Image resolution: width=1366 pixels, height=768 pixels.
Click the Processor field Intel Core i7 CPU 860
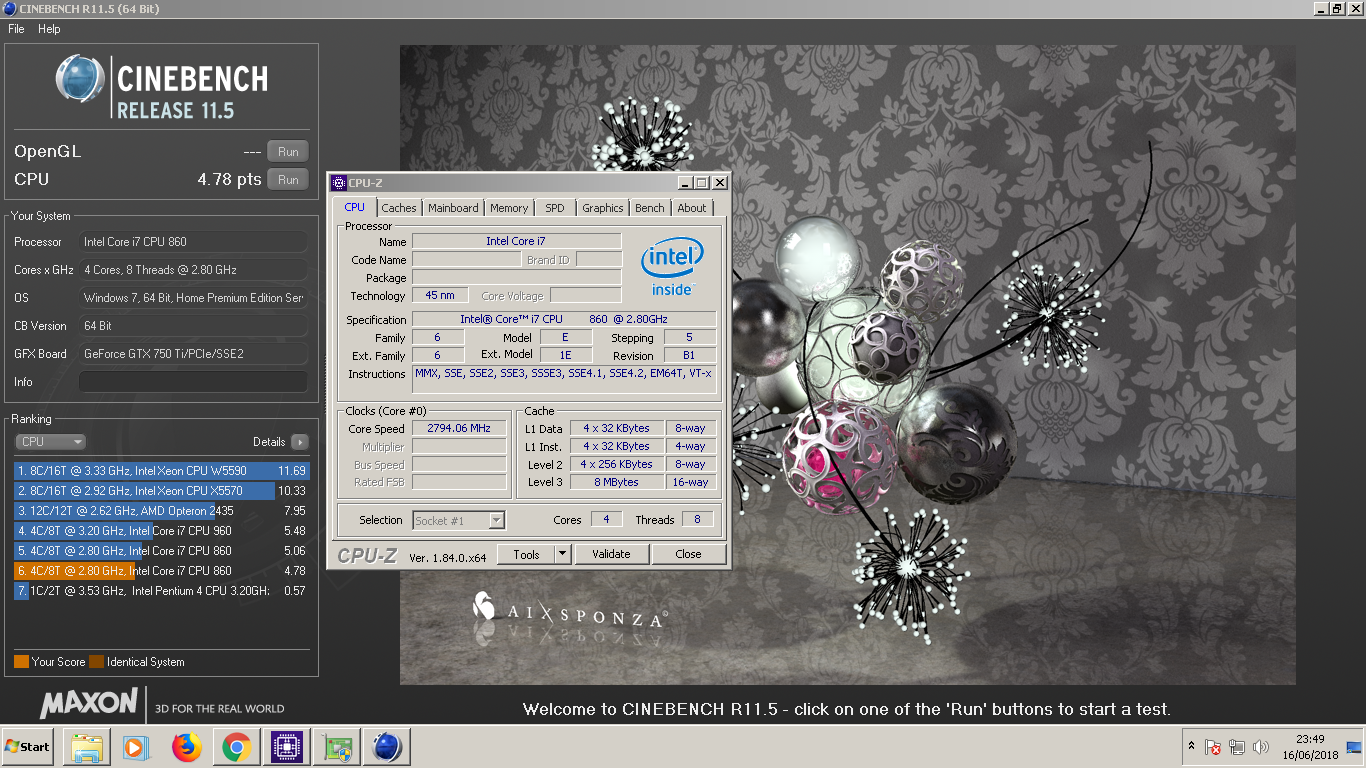(x=193, y=242)
